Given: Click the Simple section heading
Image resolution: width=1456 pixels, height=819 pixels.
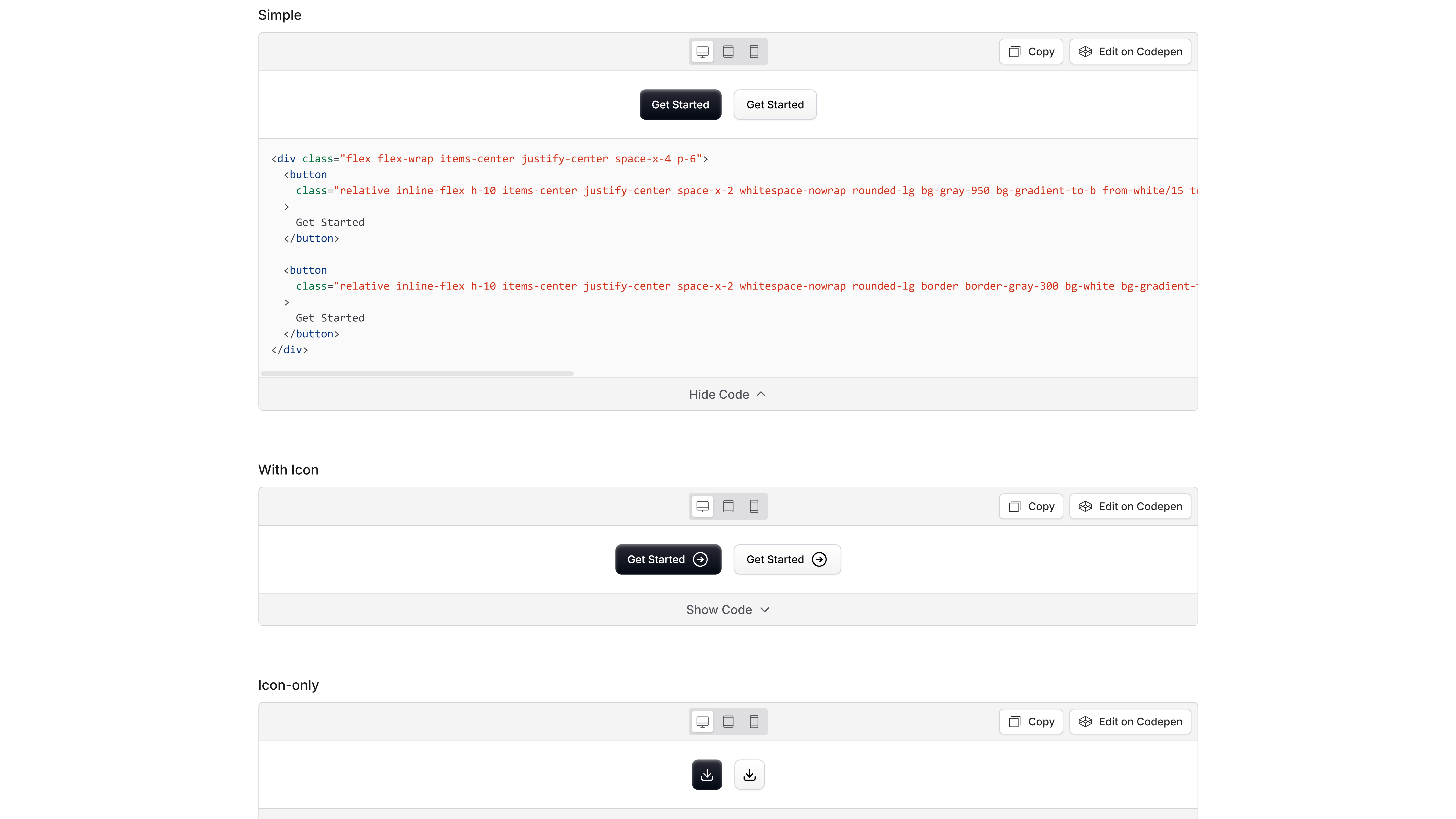Looking at the screenshot, I should pyautogui.click(x=280, y=15).
